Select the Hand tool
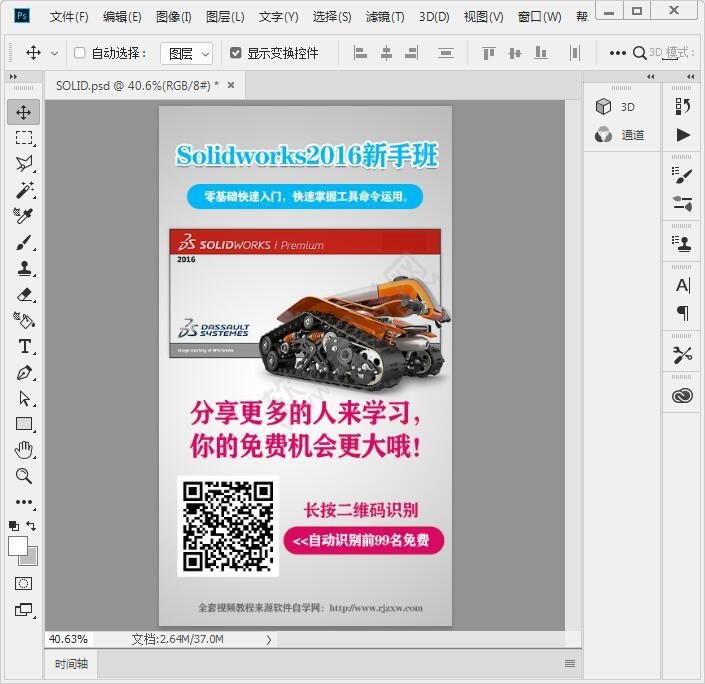Viewport: 705px width, 684px height. tap(24, 450)
